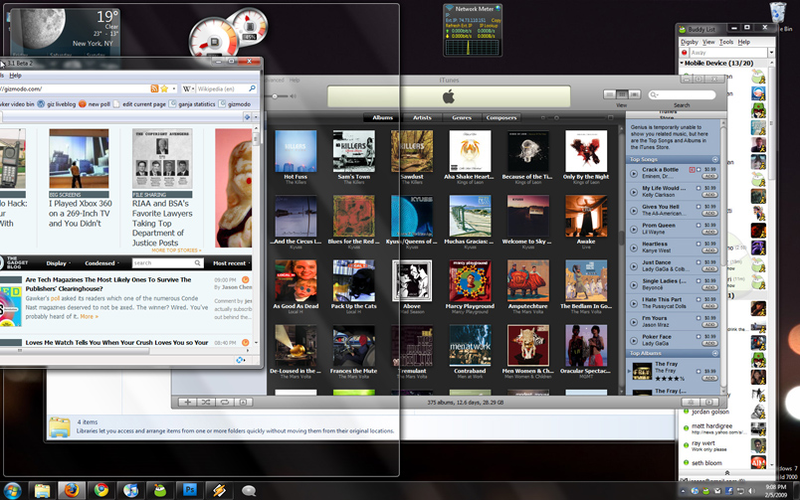Viewport: 800px width, 500px height.
Task: Focus the Gizmodo site search box
Action: (167, 263)
